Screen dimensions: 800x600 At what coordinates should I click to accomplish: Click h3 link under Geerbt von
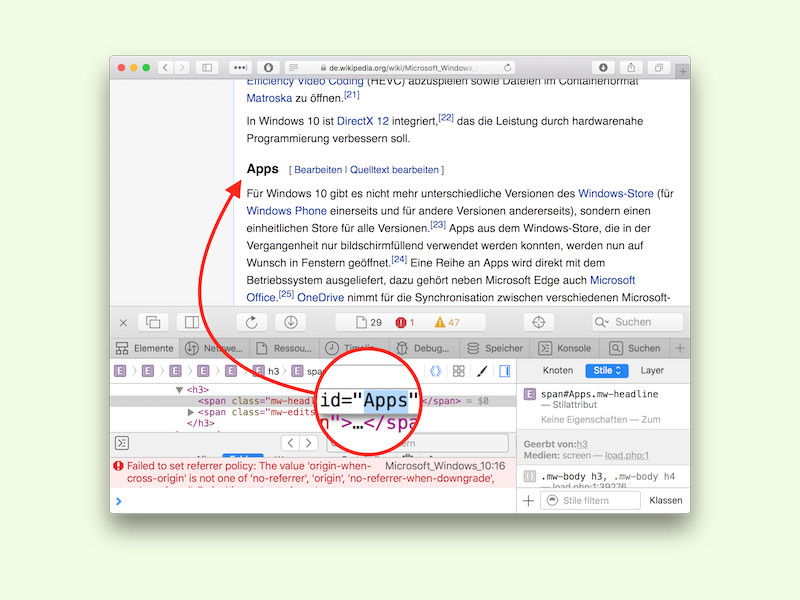[x=582, y=444]
